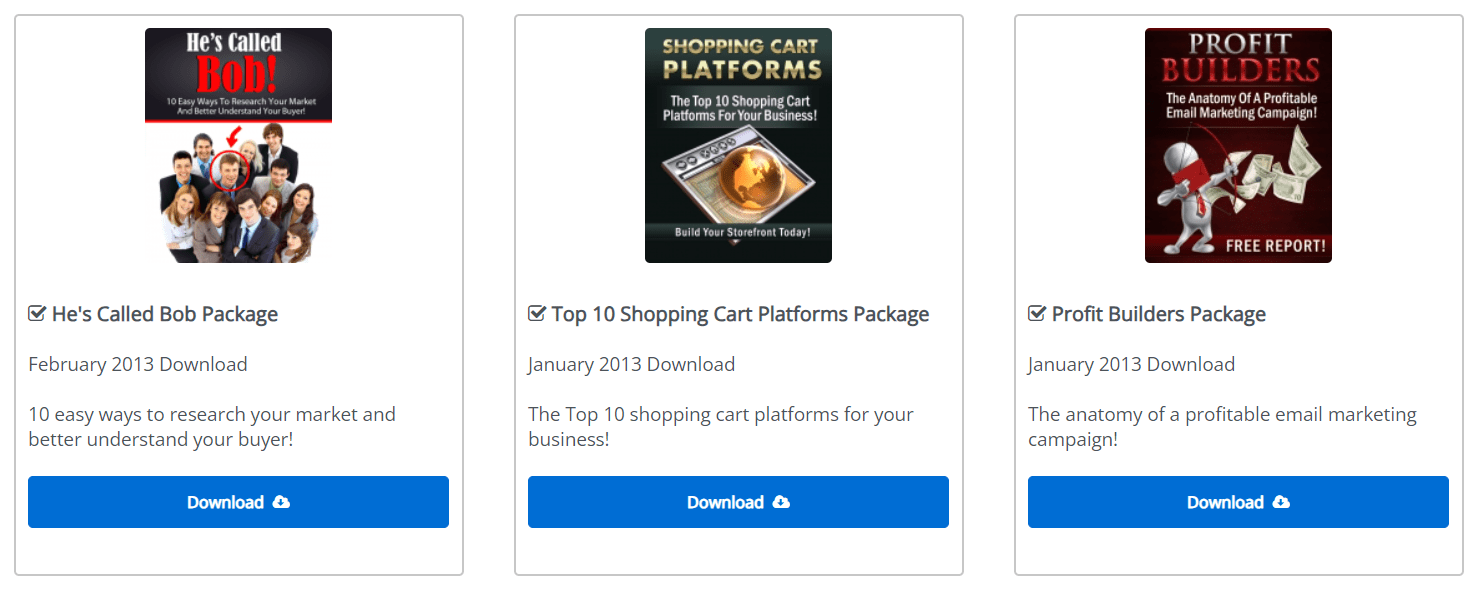Click the He's Called Bob Package title
This screenshot has height=594, width=1478.
165,314
